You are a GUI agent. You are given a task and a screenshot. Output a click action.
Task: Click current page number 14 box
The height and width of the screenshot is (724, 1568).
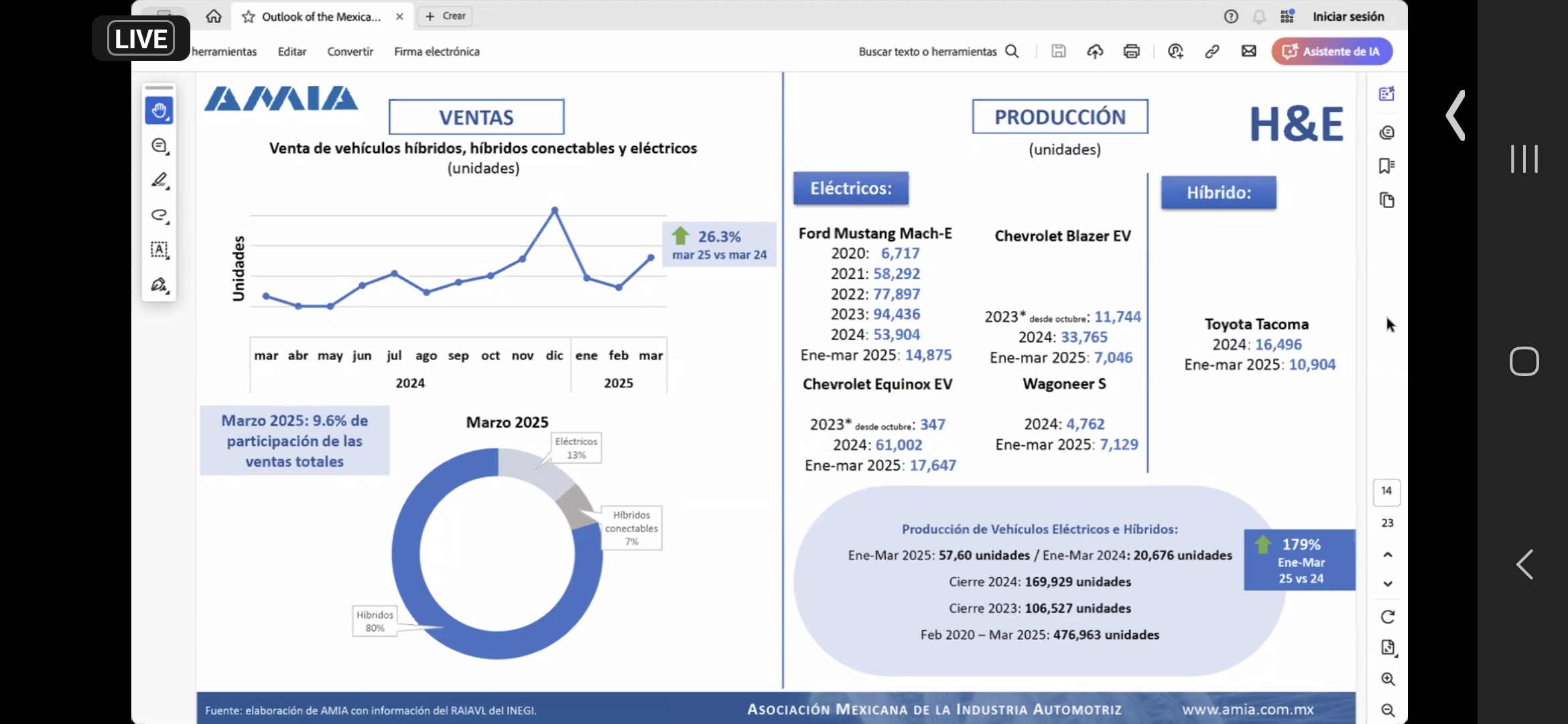[1386, 491]
